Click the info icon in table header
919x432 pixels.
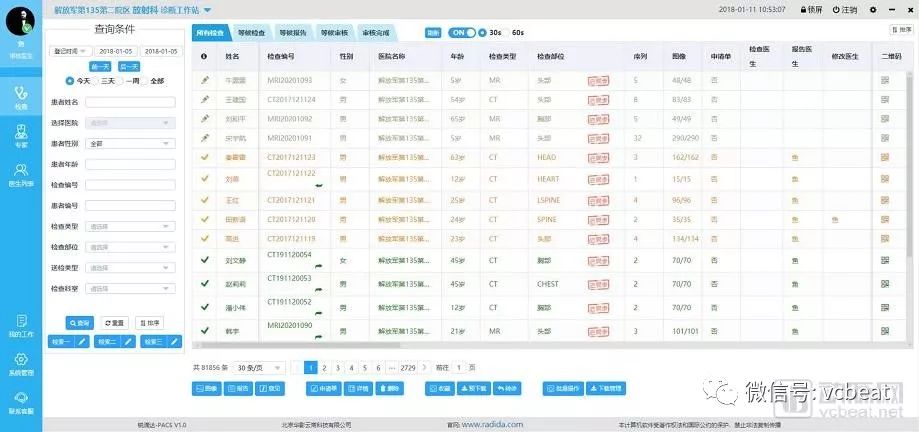(204, 57)
